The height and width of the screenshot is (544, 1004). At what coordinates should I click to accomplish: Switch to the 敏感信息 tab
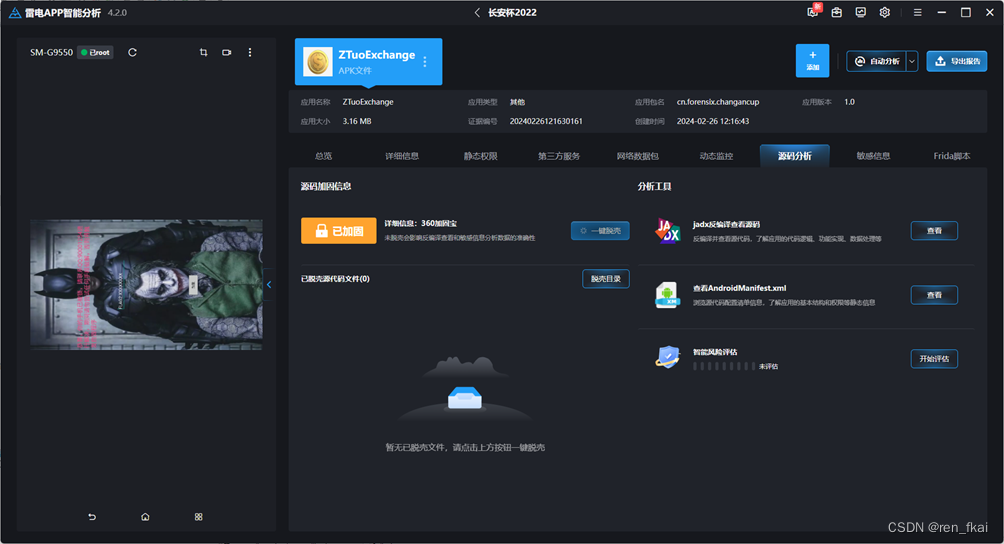[x=873, y=156]
